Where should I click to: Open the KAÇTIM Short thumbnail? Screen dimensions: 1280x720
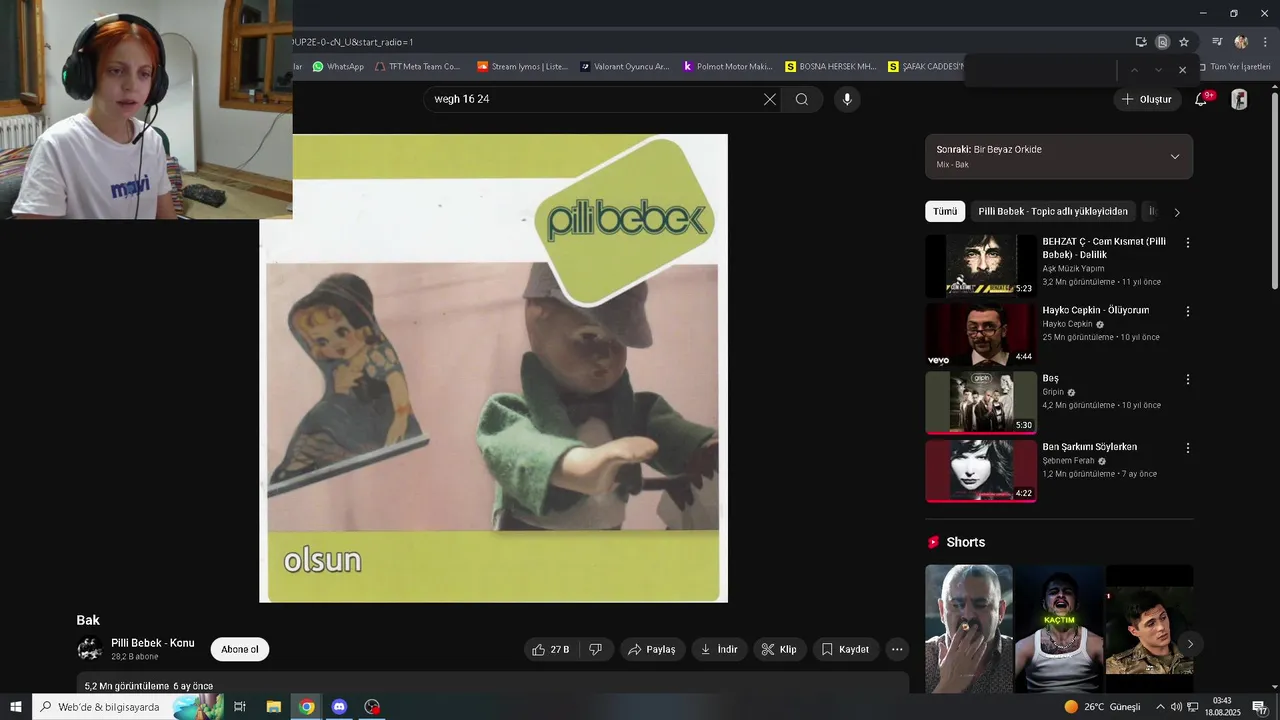(1059, 628)
